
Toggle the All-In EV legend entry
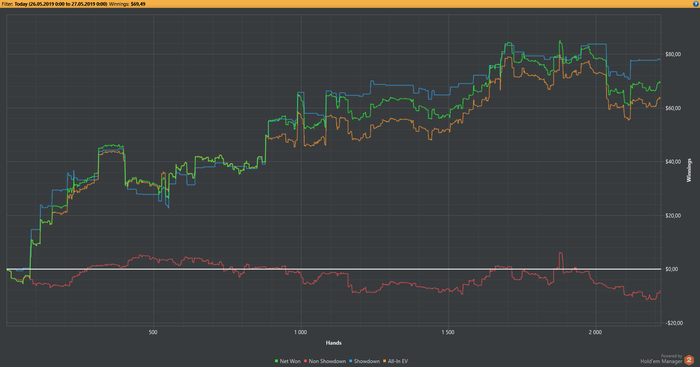[x=396, y=361]
